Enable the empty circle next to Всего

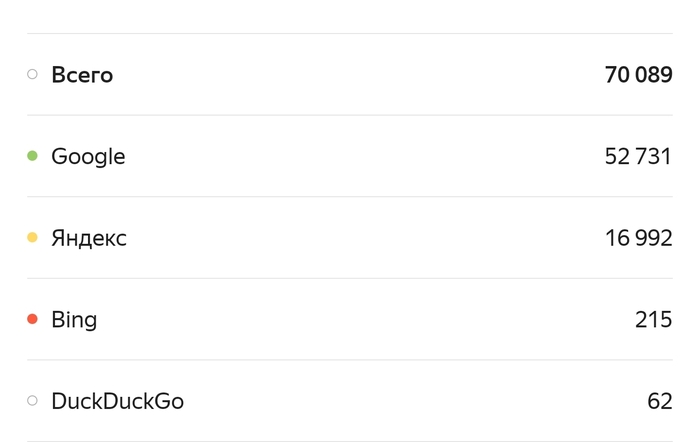point(32,74)
